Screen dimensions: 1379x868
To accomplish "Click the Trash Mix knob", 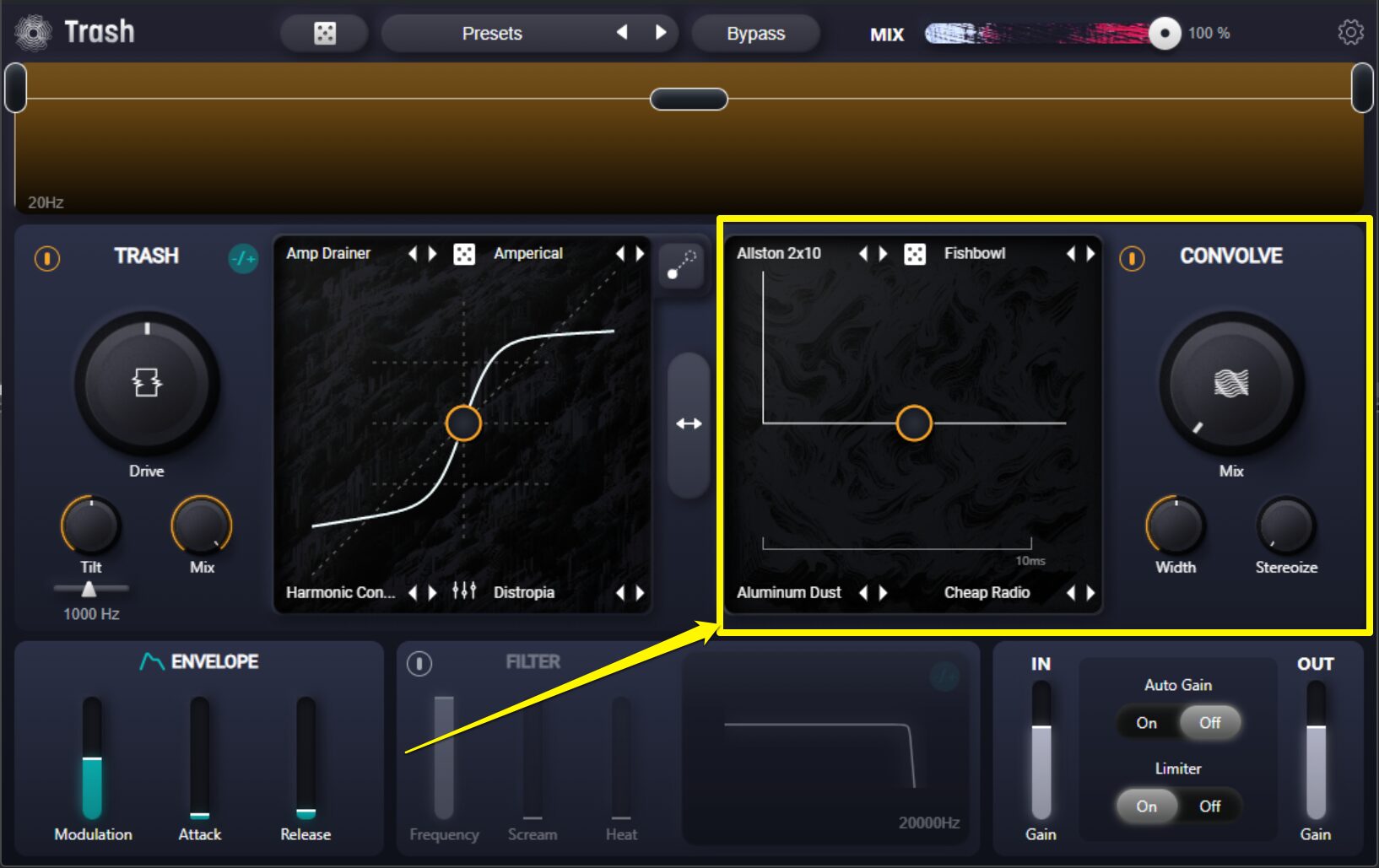I will coord(202,526).
